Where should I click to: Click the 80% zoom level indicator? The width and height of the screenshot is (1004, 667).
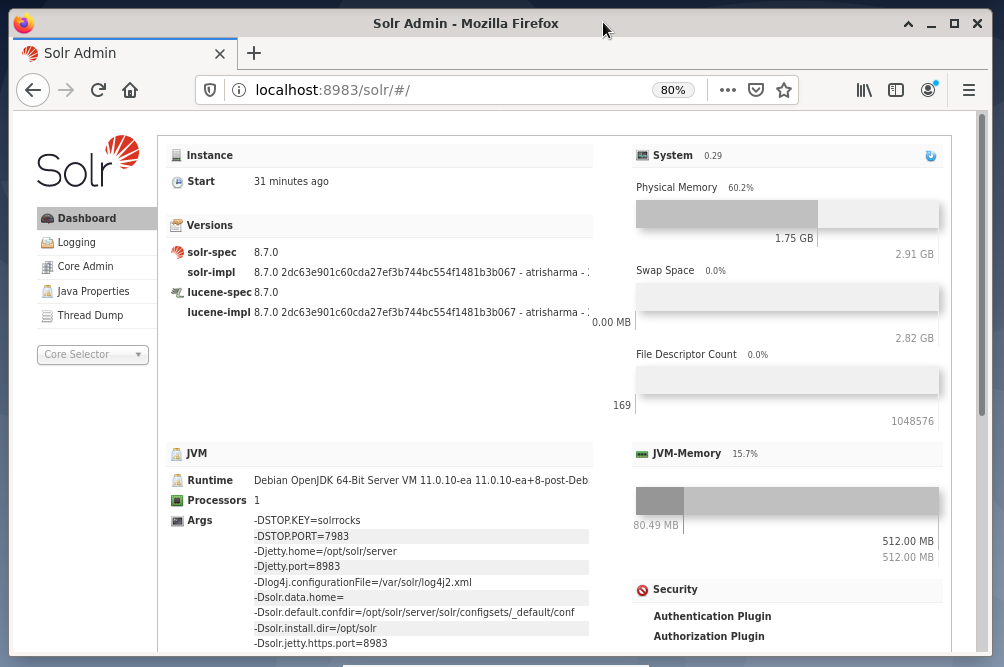click(673, 90)
